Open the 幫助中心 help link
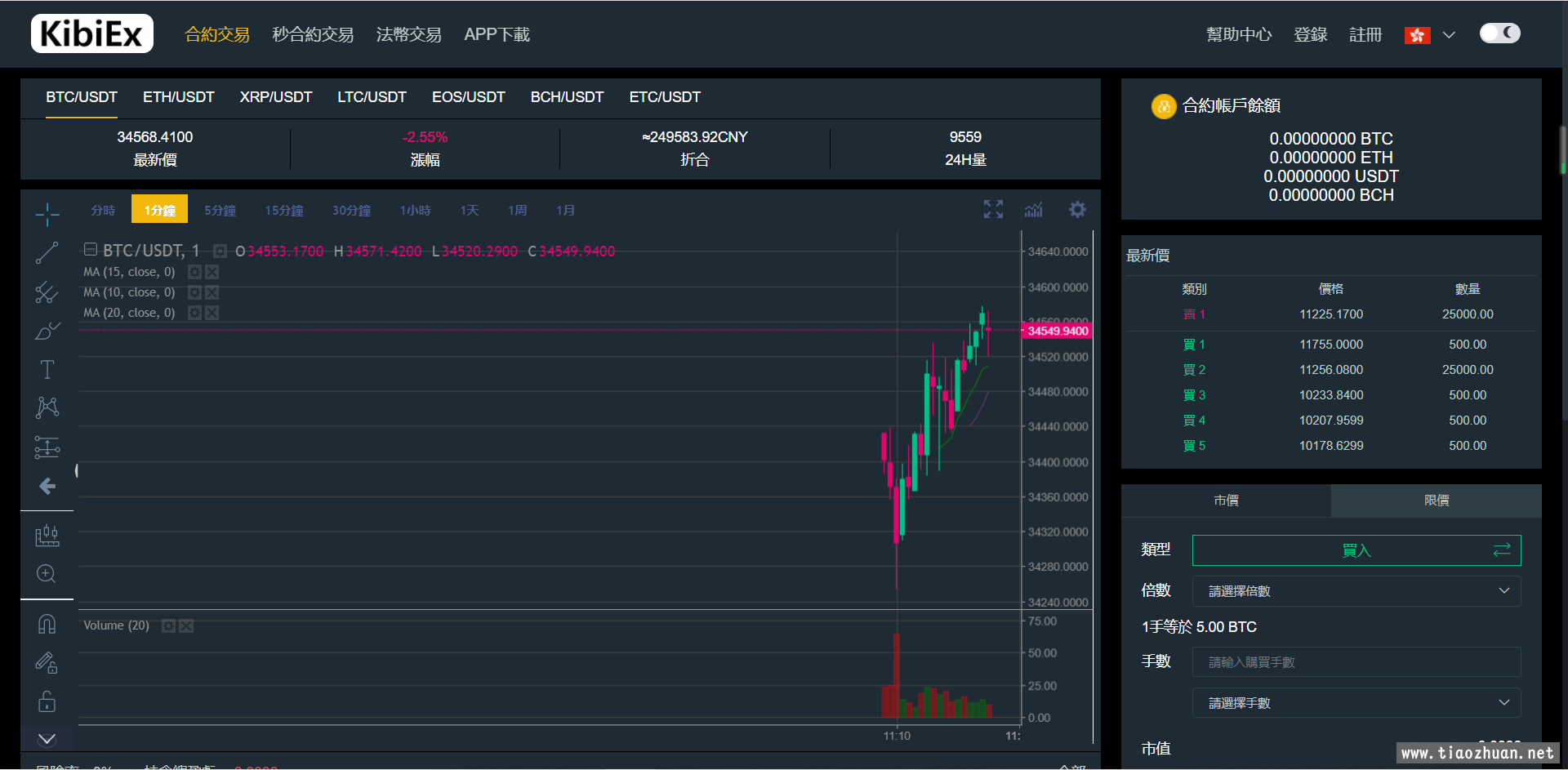The image size is (1568, 770). click(1239, 34)
